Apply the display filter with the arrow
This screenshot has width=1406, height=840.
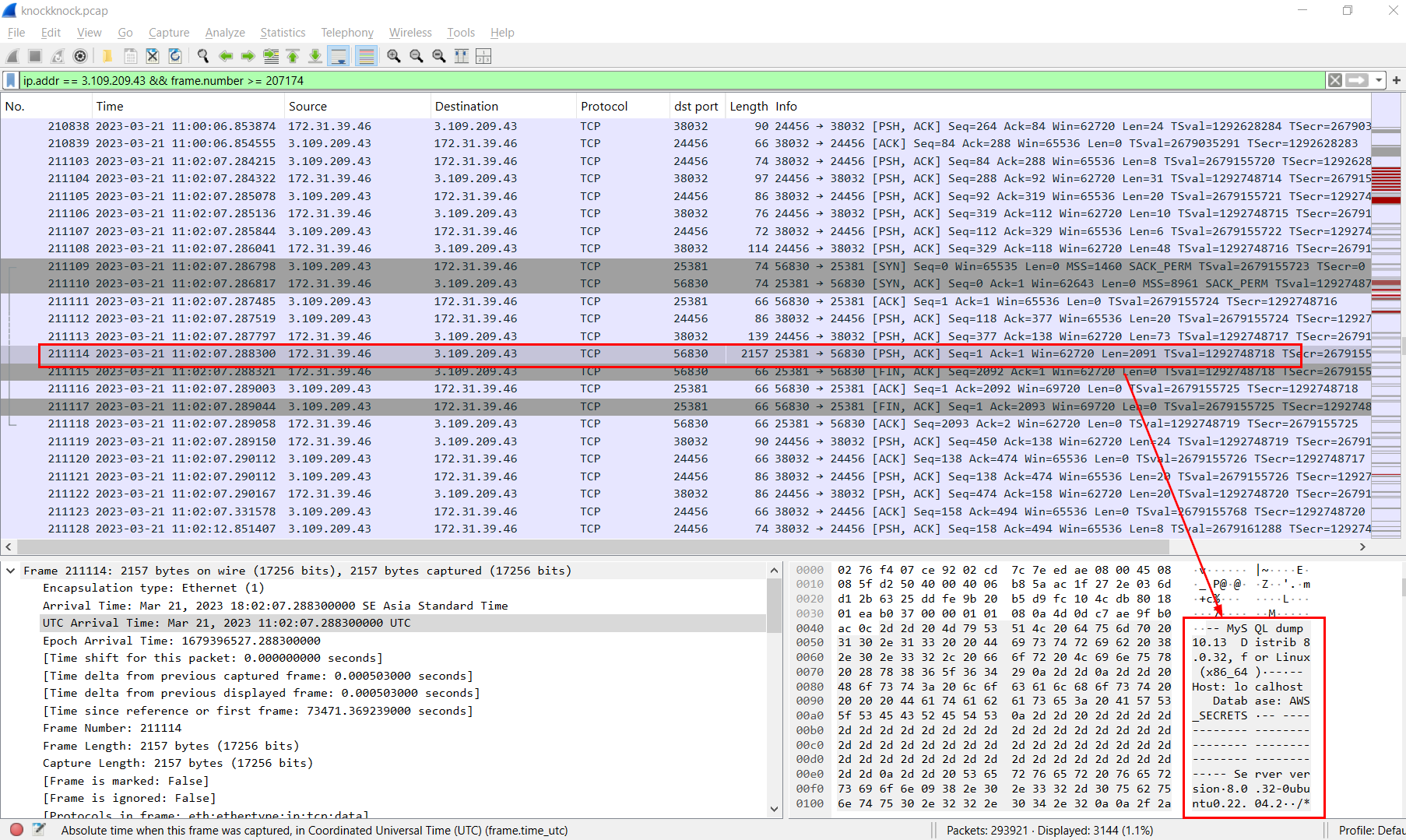tap(1356, 80)
